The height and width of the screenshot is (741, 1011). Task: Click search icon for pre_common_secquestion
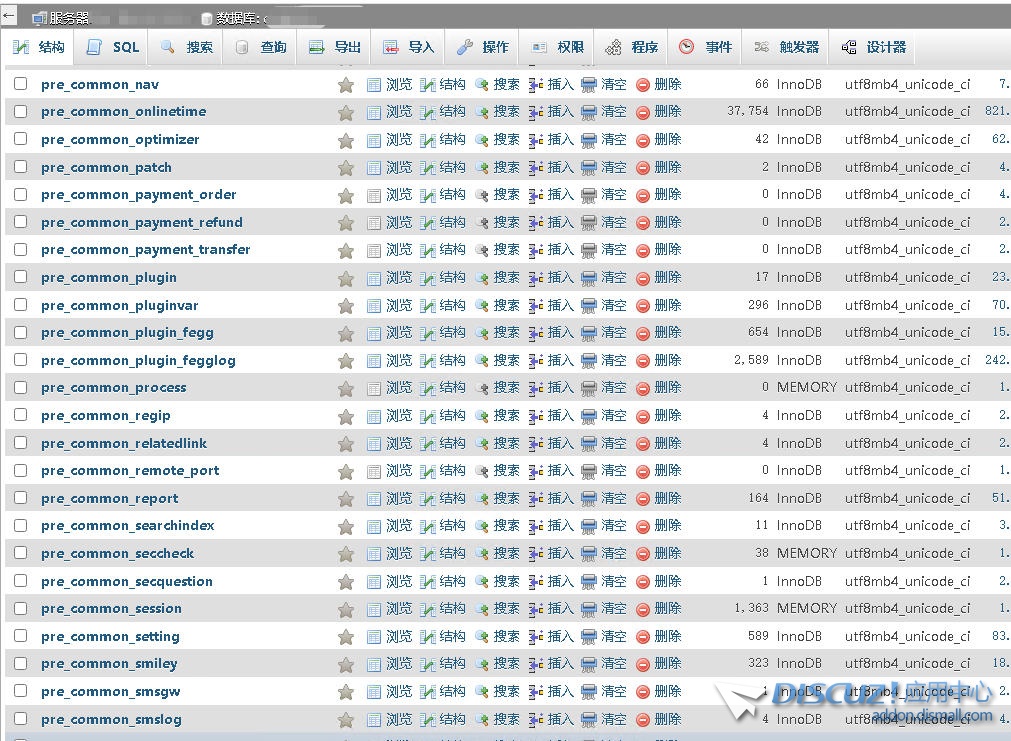[x=482, y=582]
